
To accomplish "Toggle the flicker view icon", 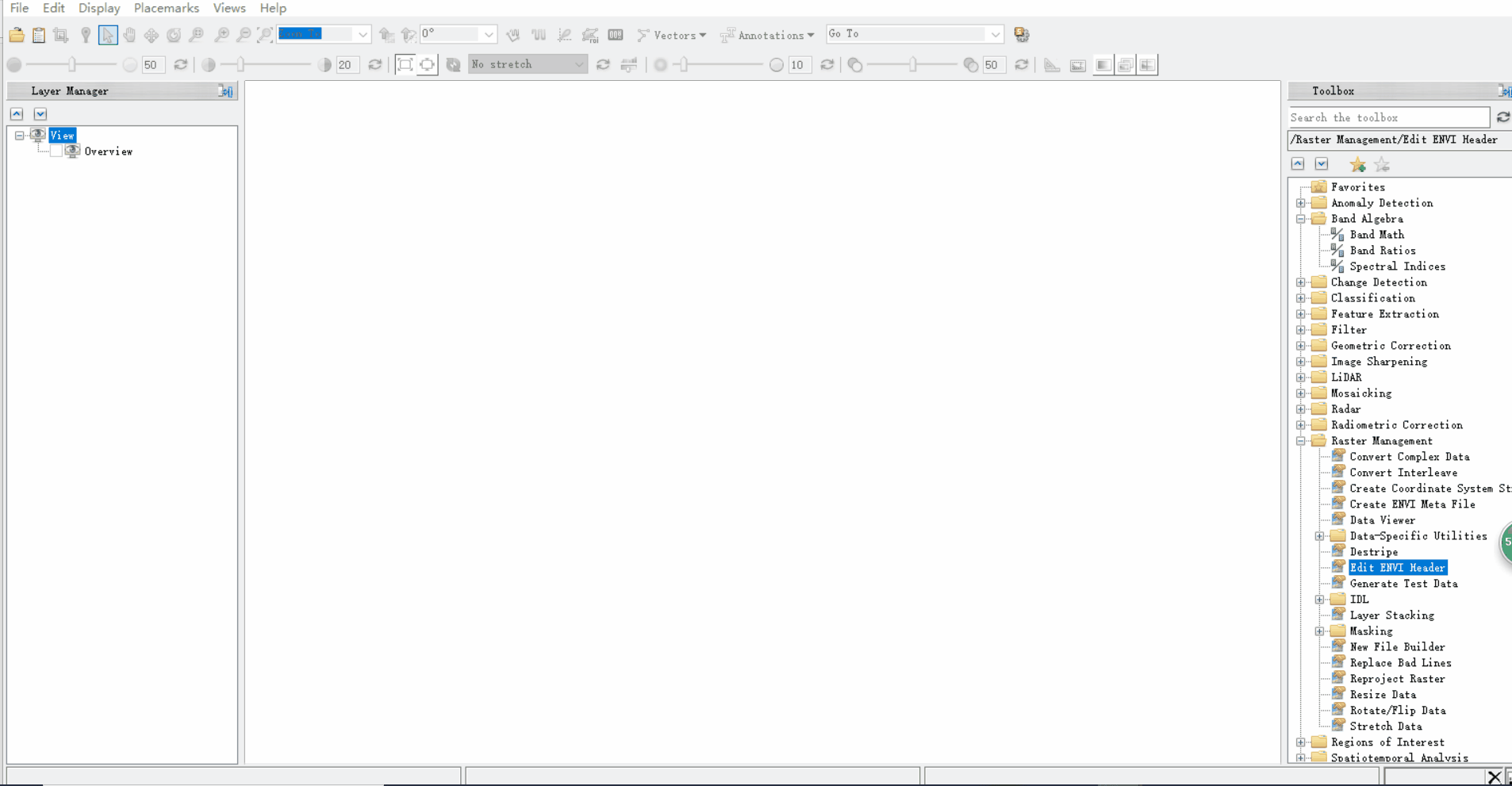I will pyautogui.click(x=1125, y=65).
